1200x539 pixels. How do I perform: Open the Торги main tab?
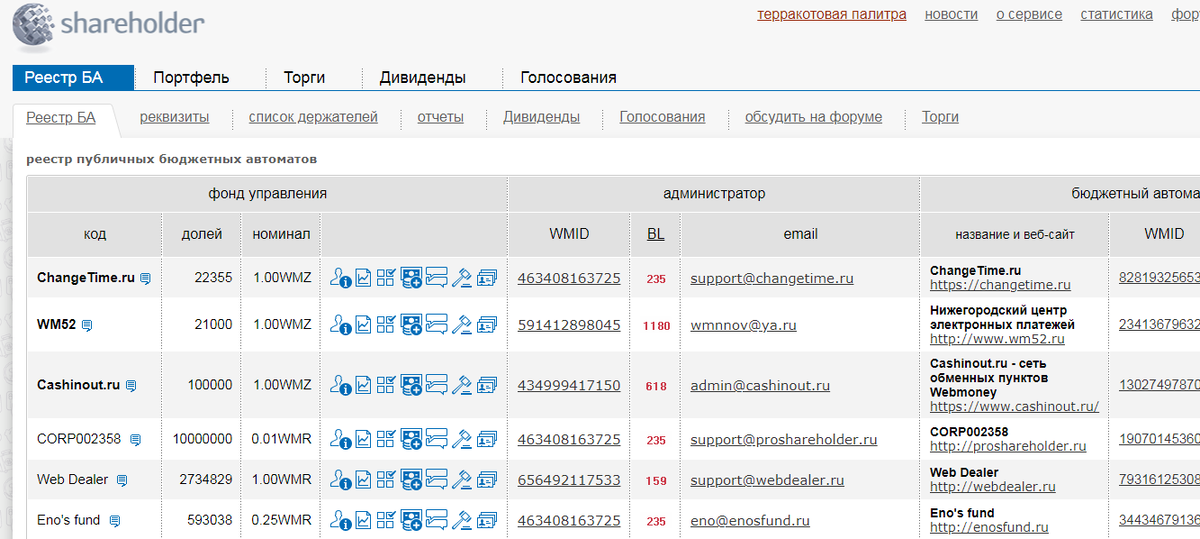coord(304,77)
